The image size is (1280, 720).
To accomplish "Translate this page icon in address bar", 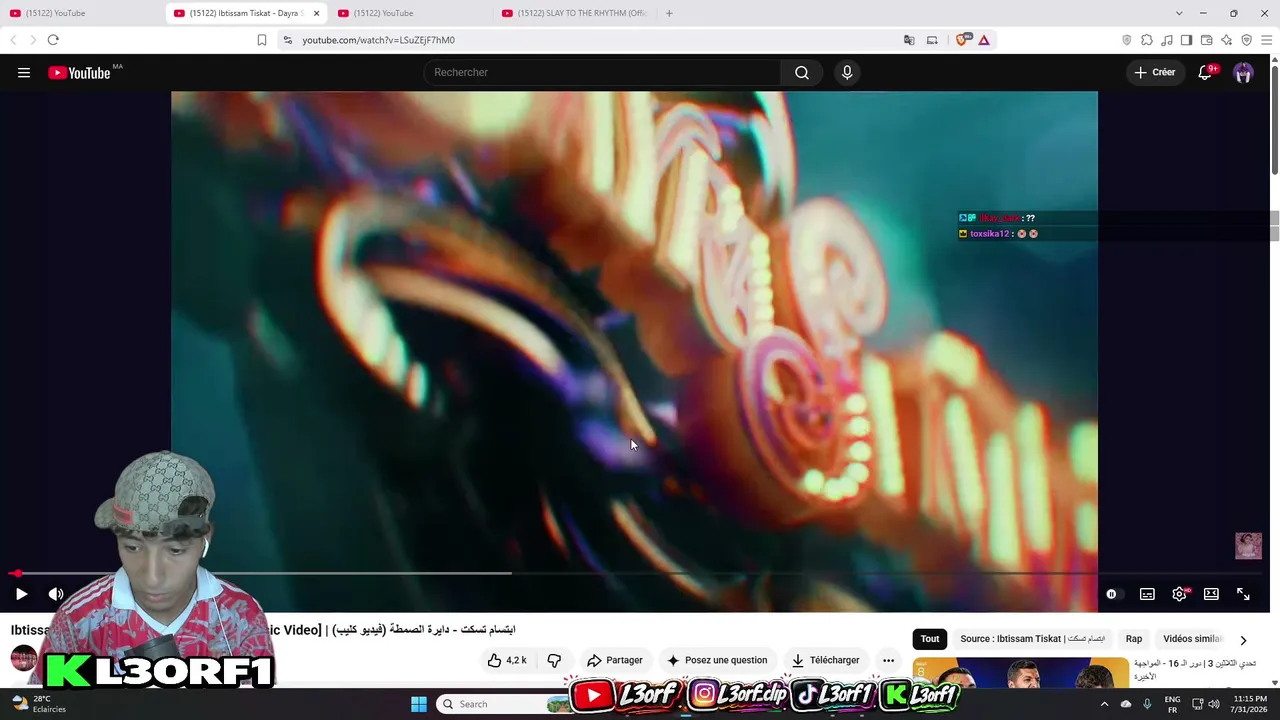I will coord(909,40).
